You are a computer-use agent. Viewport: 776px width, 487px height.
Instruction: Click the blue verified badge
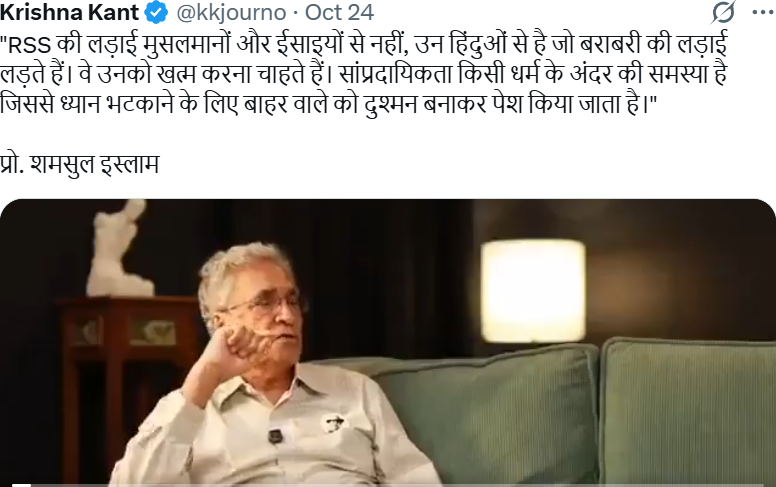[156, 13]
